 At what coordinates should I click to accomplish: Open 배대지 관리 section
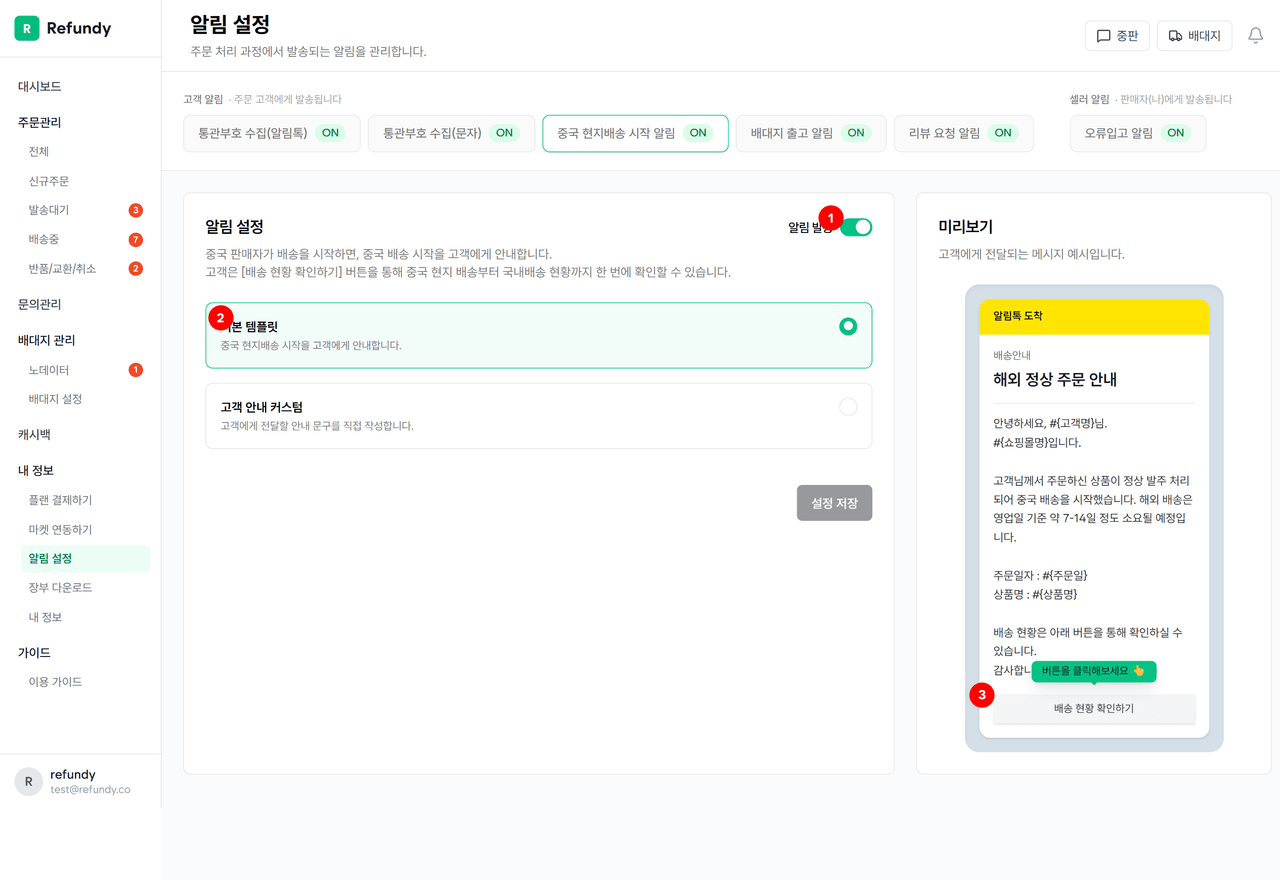pos(46,340)
